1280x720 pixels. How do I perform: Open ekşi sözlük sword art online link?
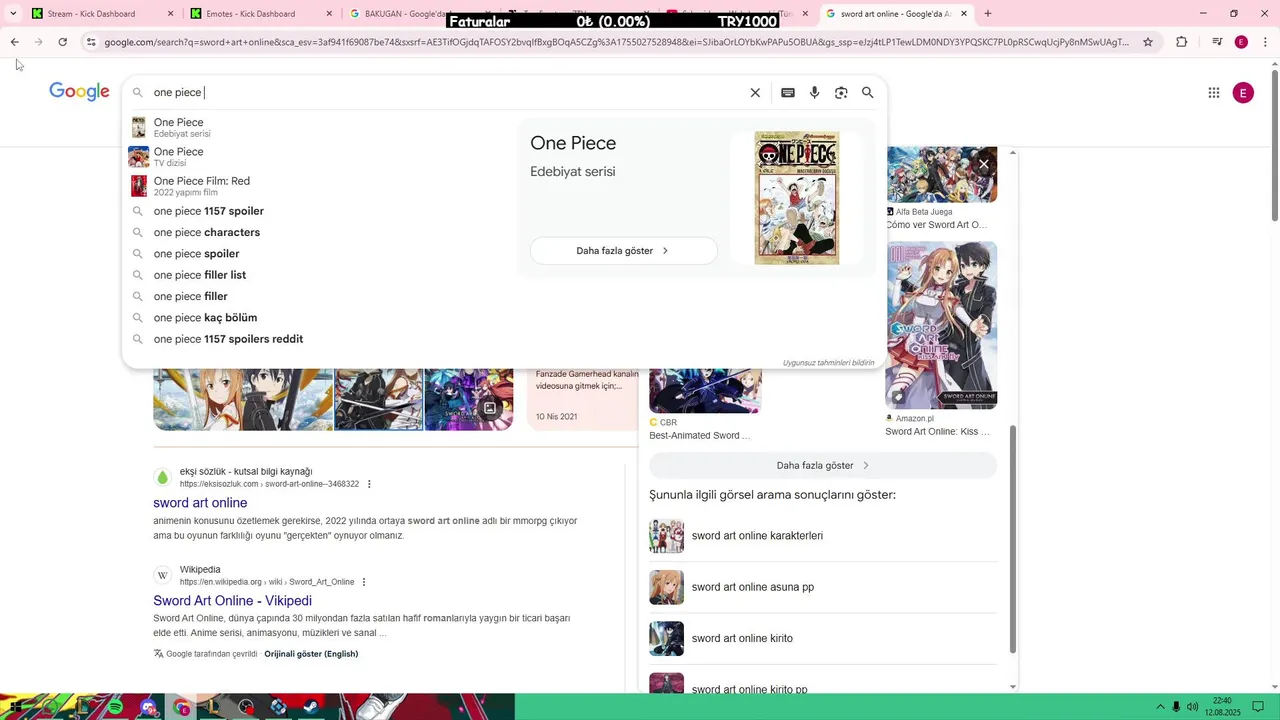tap(200, 503)
